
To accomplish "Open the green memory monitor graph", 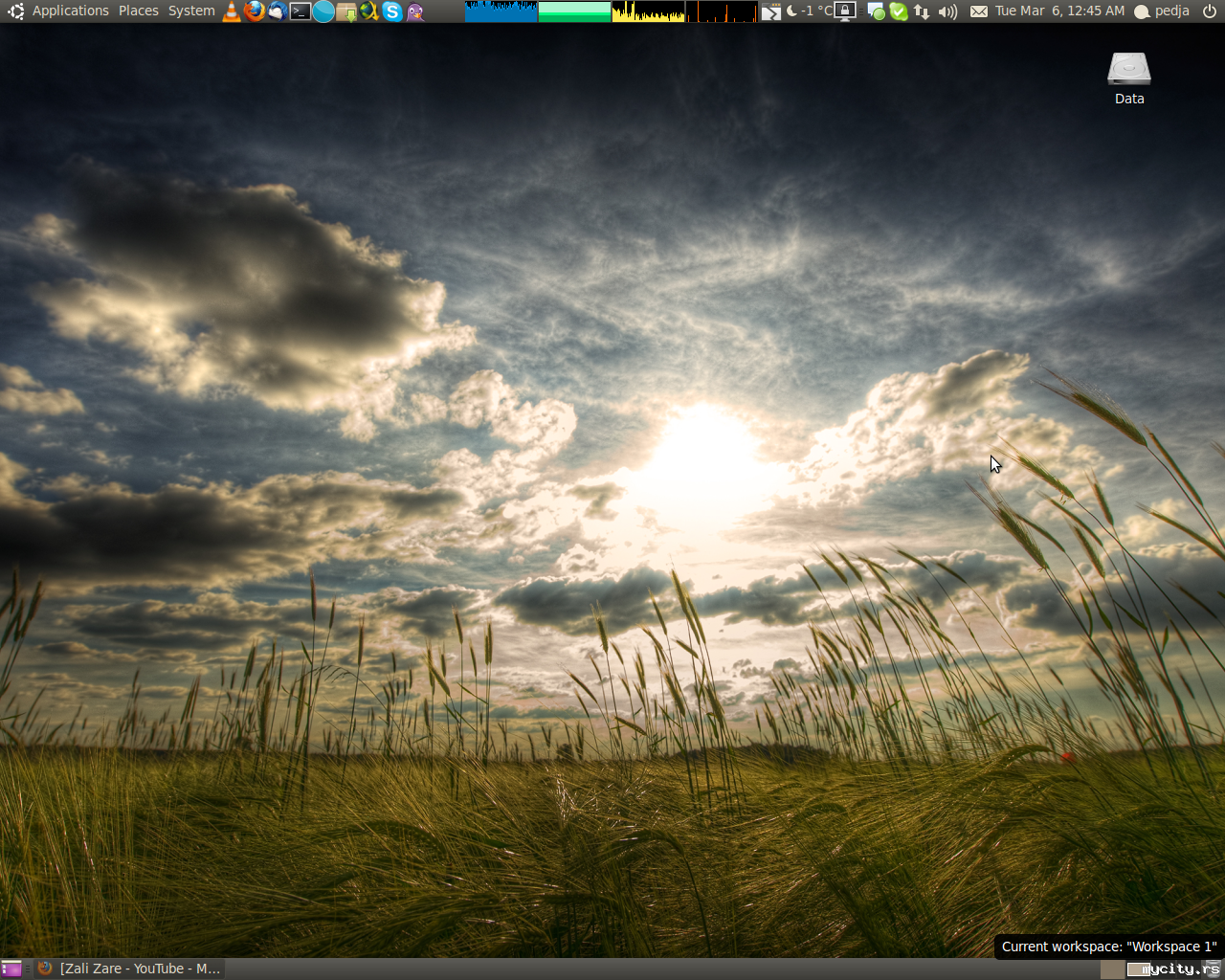I will 575,11.
